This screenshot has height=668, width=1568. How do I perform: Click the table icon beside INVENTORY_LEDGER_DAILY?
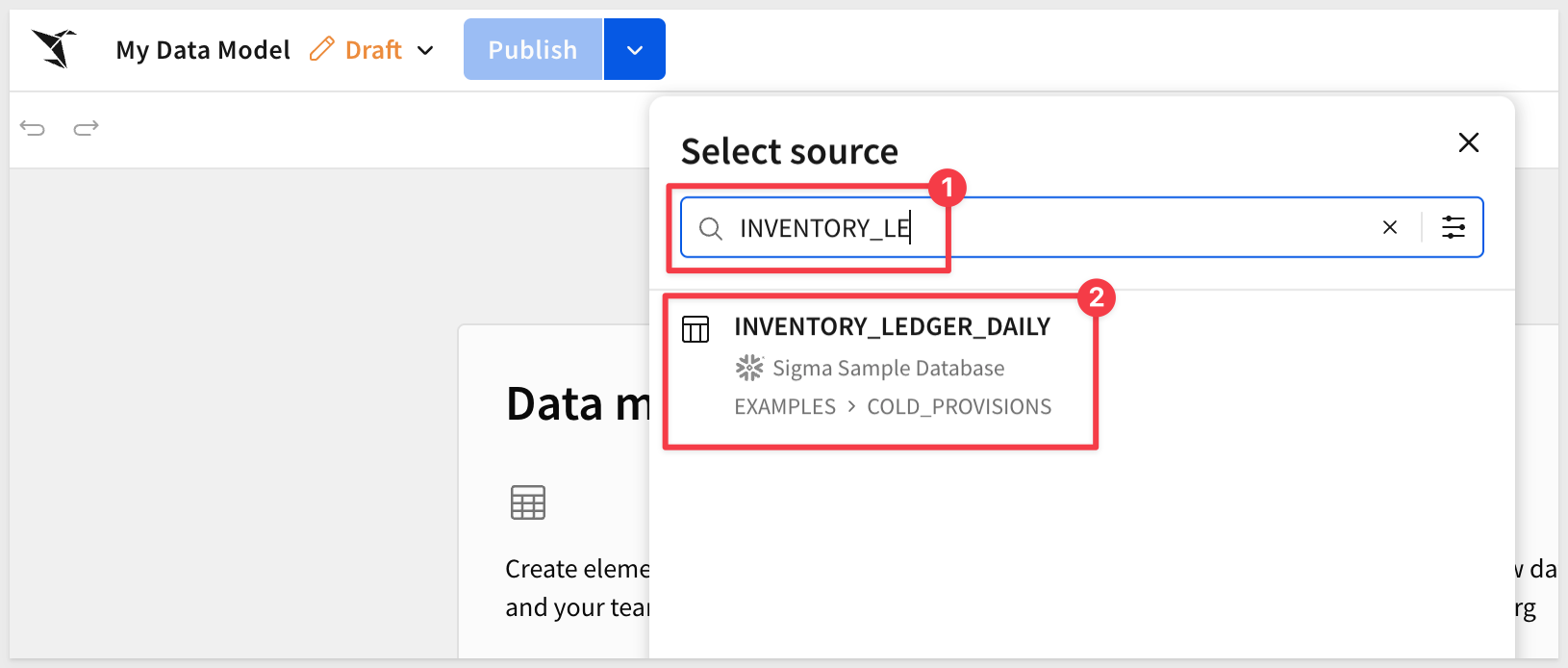point(695,329)
